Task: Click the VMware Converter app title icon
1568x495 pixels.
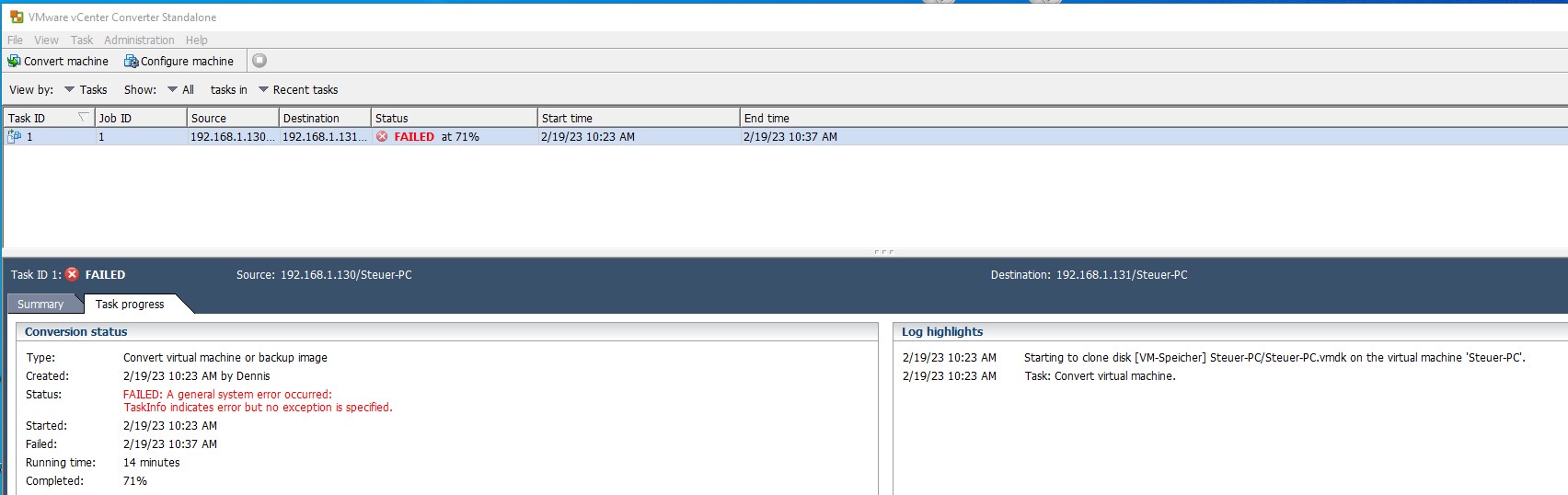Action: coord(16,17)
